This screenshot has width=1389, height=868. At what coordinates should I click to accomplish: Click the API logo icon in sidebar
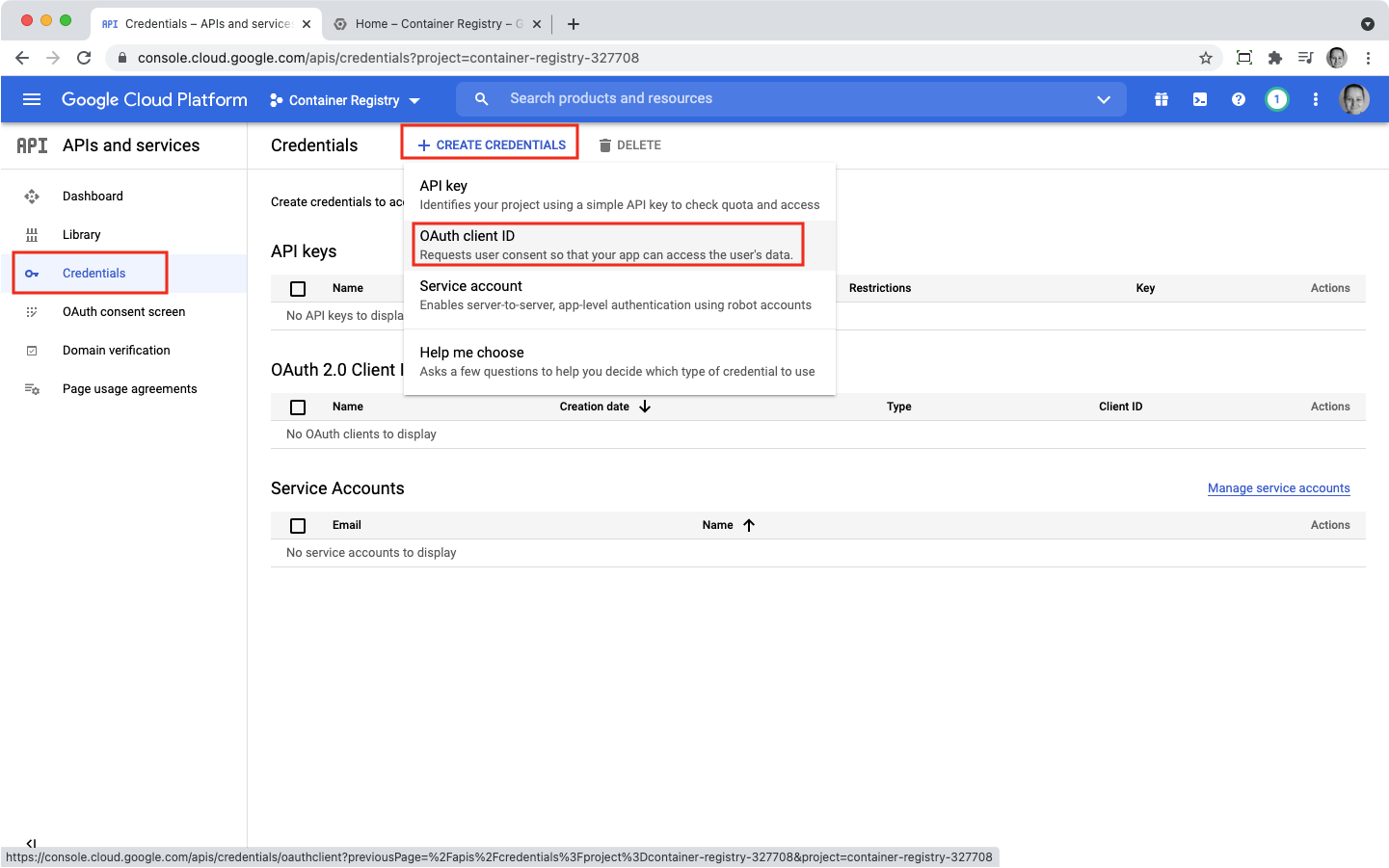click(x=32, y=145)
